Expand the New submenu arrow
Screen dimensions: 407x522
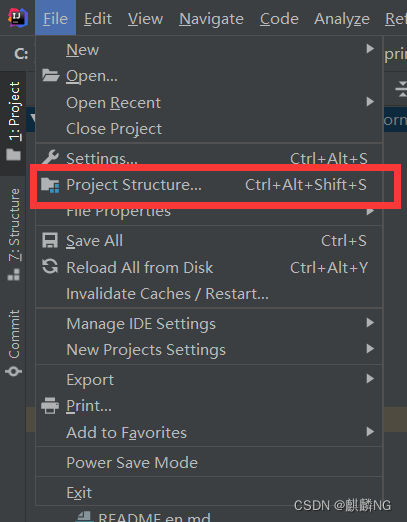pyautogui.click(x=370, y=49)
